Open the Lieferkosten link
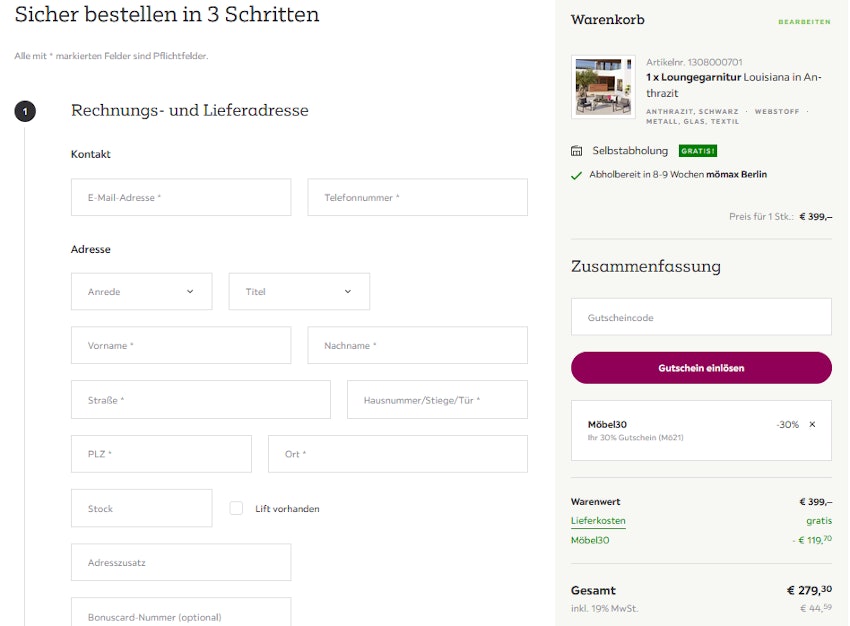The height and width of the screenshot is (626, 850). tap(598, 521)
